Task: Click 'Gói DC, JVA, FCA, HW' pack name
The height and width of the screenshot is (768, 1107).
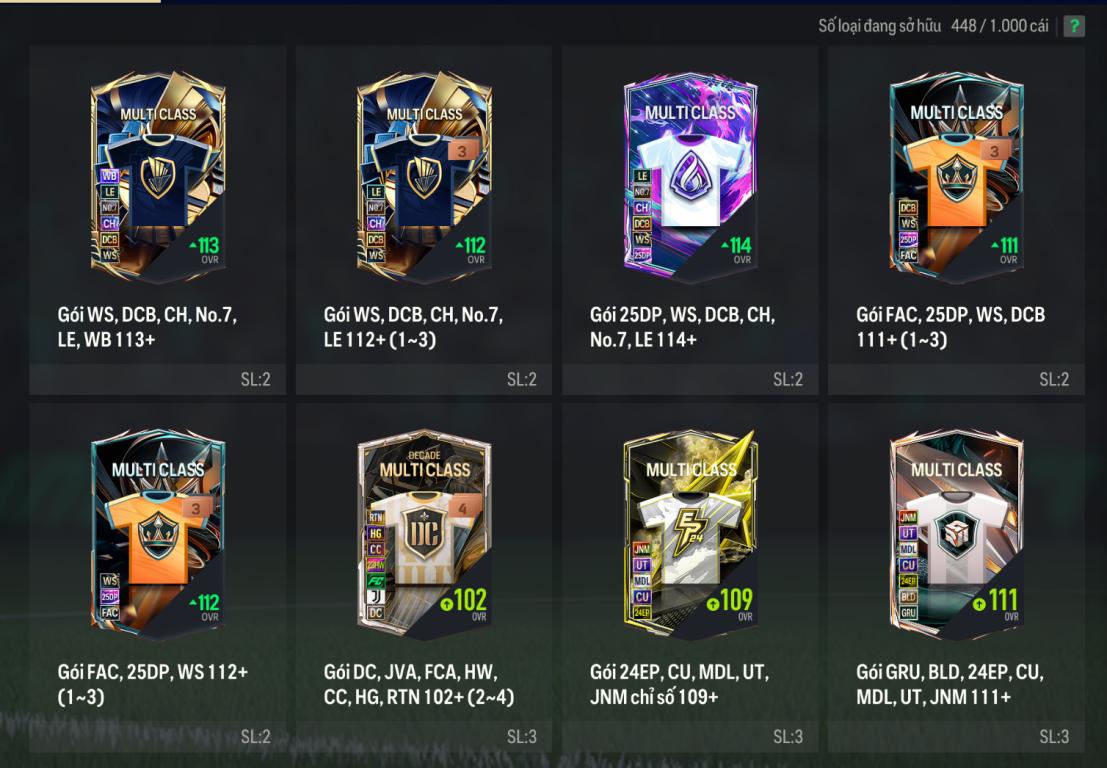Action: click(411, 671)
